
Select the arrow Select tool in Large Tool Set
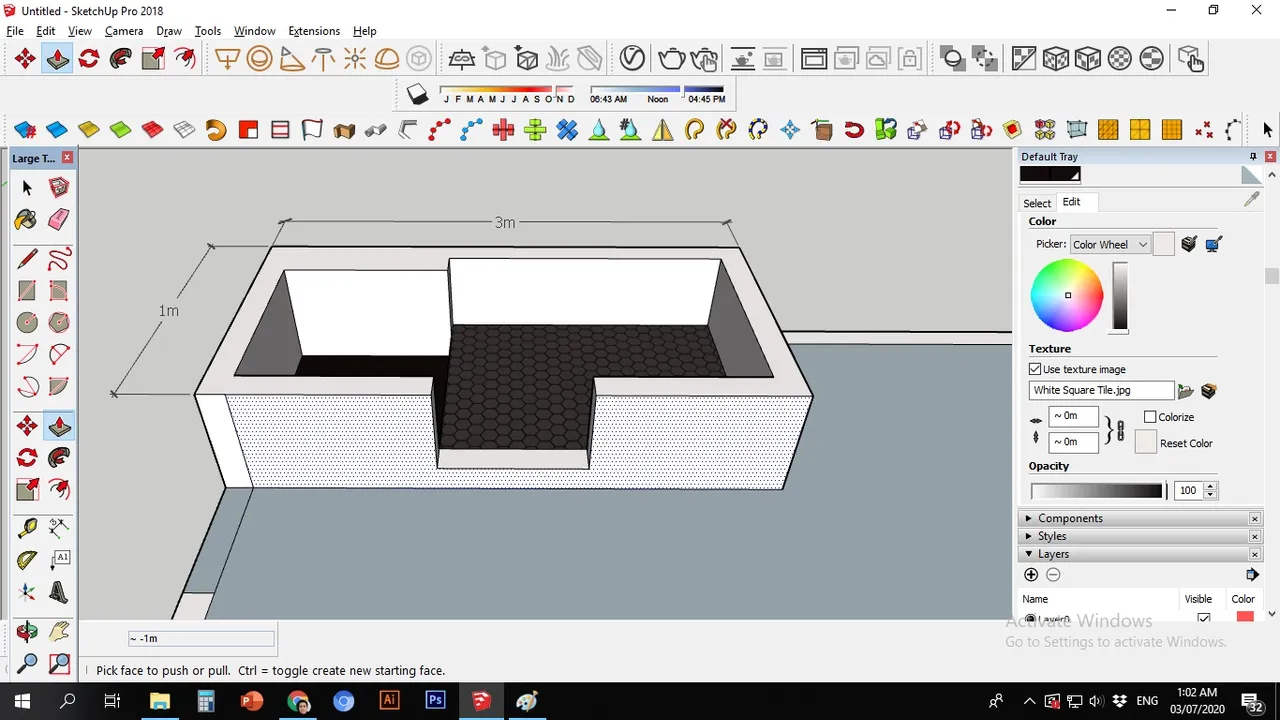[27, 188]
